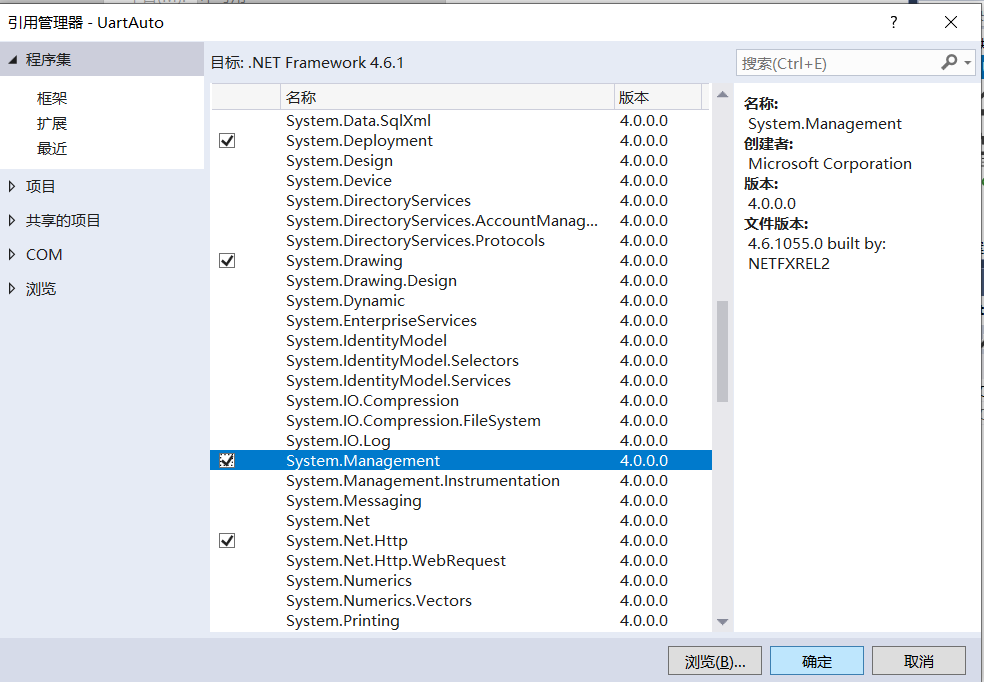The height and width of the screenshot is (682, 984).
Task: Uncheck System.Net.Http reference
Action: 227,540
